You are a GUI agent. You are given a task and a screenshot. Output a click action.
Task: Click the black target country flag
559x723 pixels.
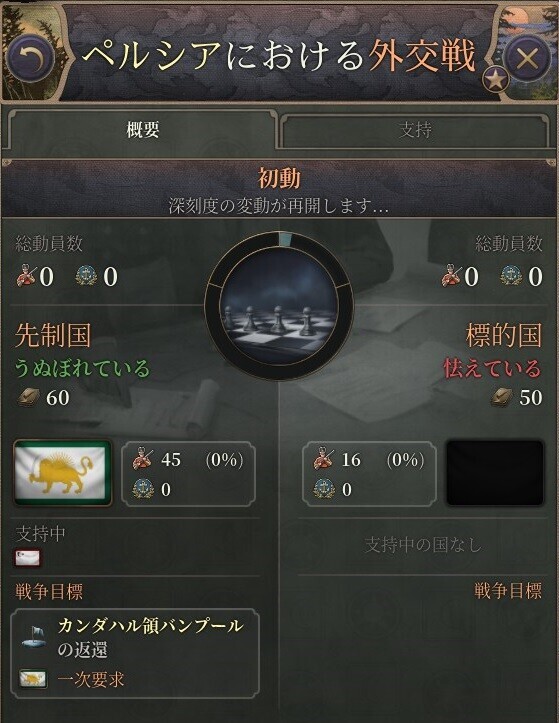(x=495, y=473)
